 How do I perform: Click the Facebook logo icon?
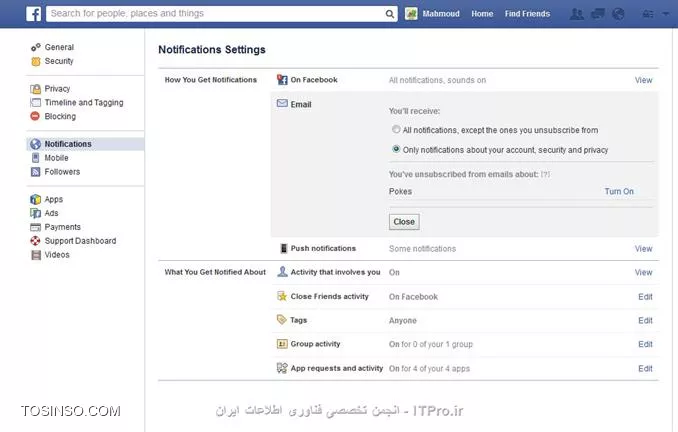[33, 14]
